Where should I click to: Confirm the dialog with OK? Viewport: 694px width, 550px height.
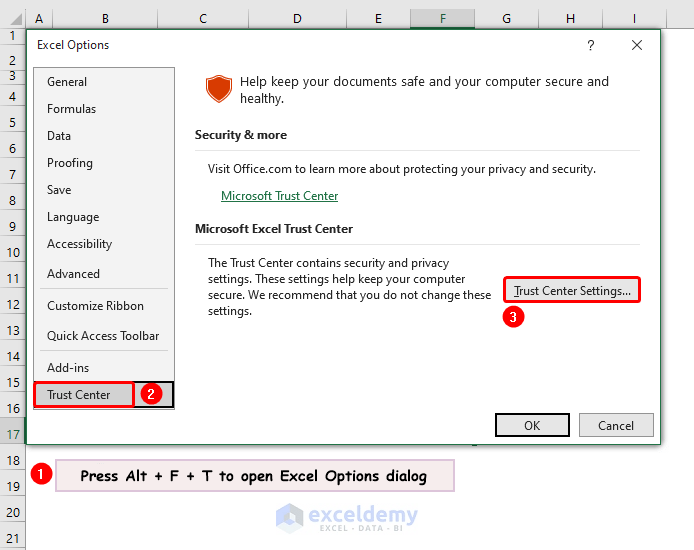tap(532, 425)
